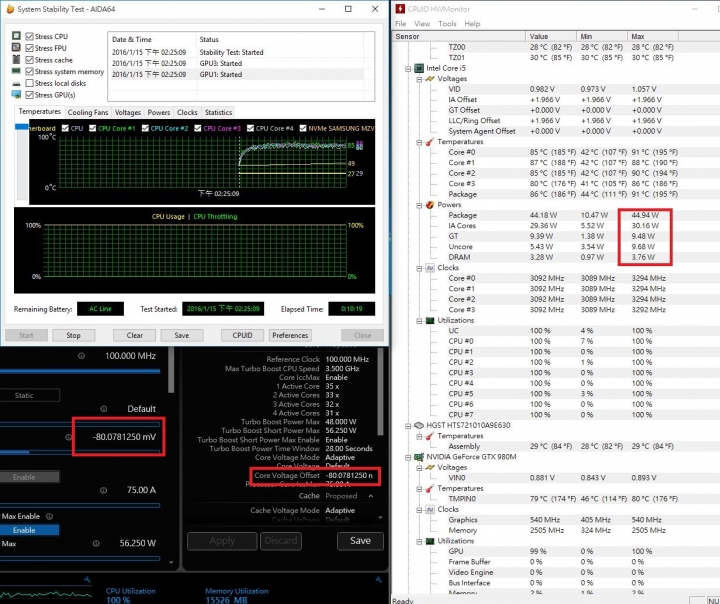The height and width of the screenshot is (604, 720).
Task: Uncheck CPU Core #1 in temperature graph legend
Action: (93, 128)
